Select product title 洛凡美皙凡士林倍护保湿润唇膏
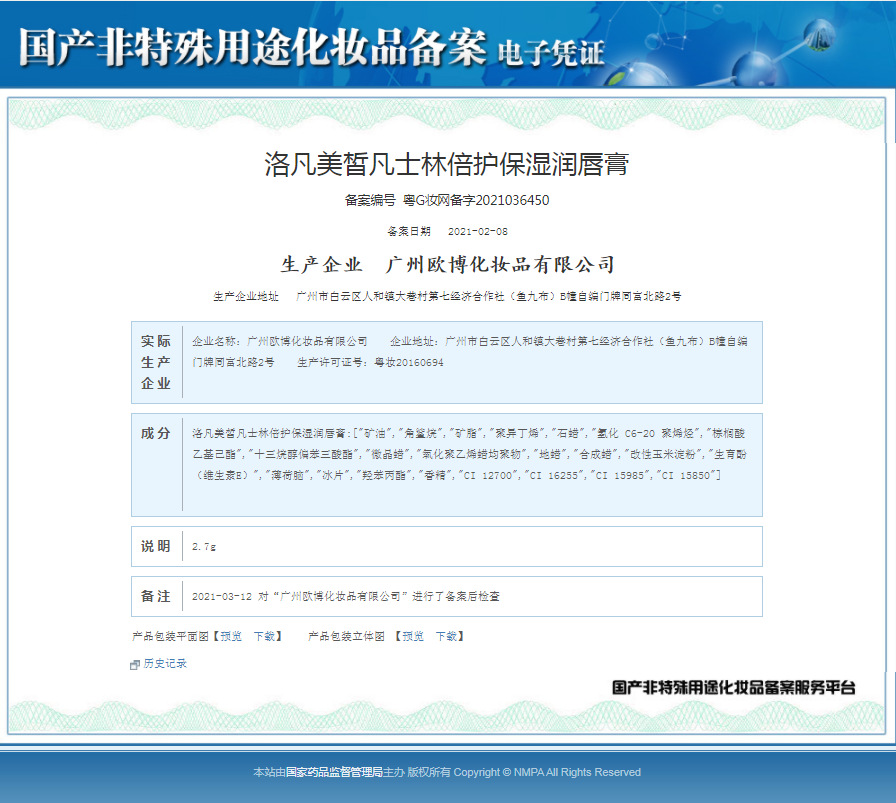Viewport: 896px width, 803px height. tap(446, 164)
